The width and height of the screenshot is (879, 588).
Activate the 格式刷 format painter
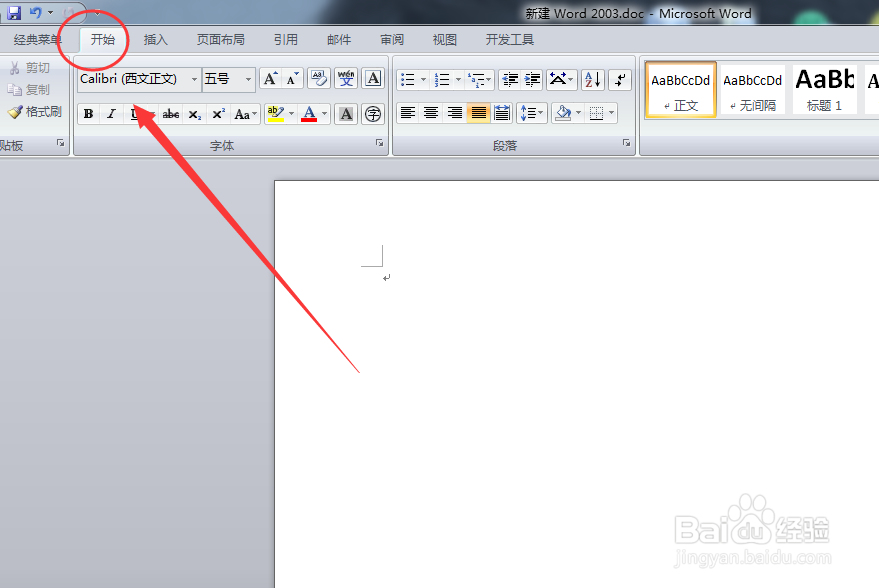pyautogui.click(x=35, y=112)
